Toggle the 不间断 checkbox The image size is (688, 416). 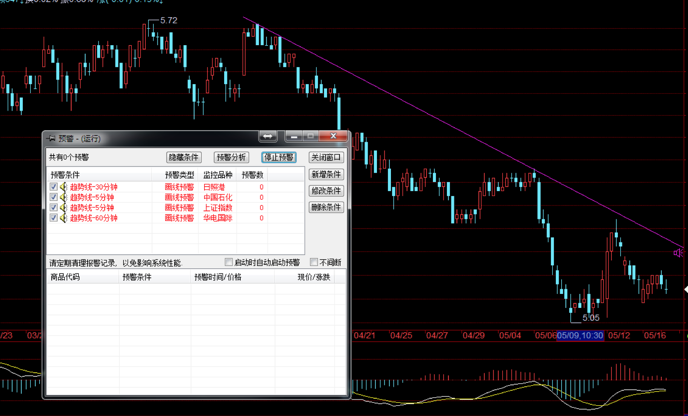314,263
